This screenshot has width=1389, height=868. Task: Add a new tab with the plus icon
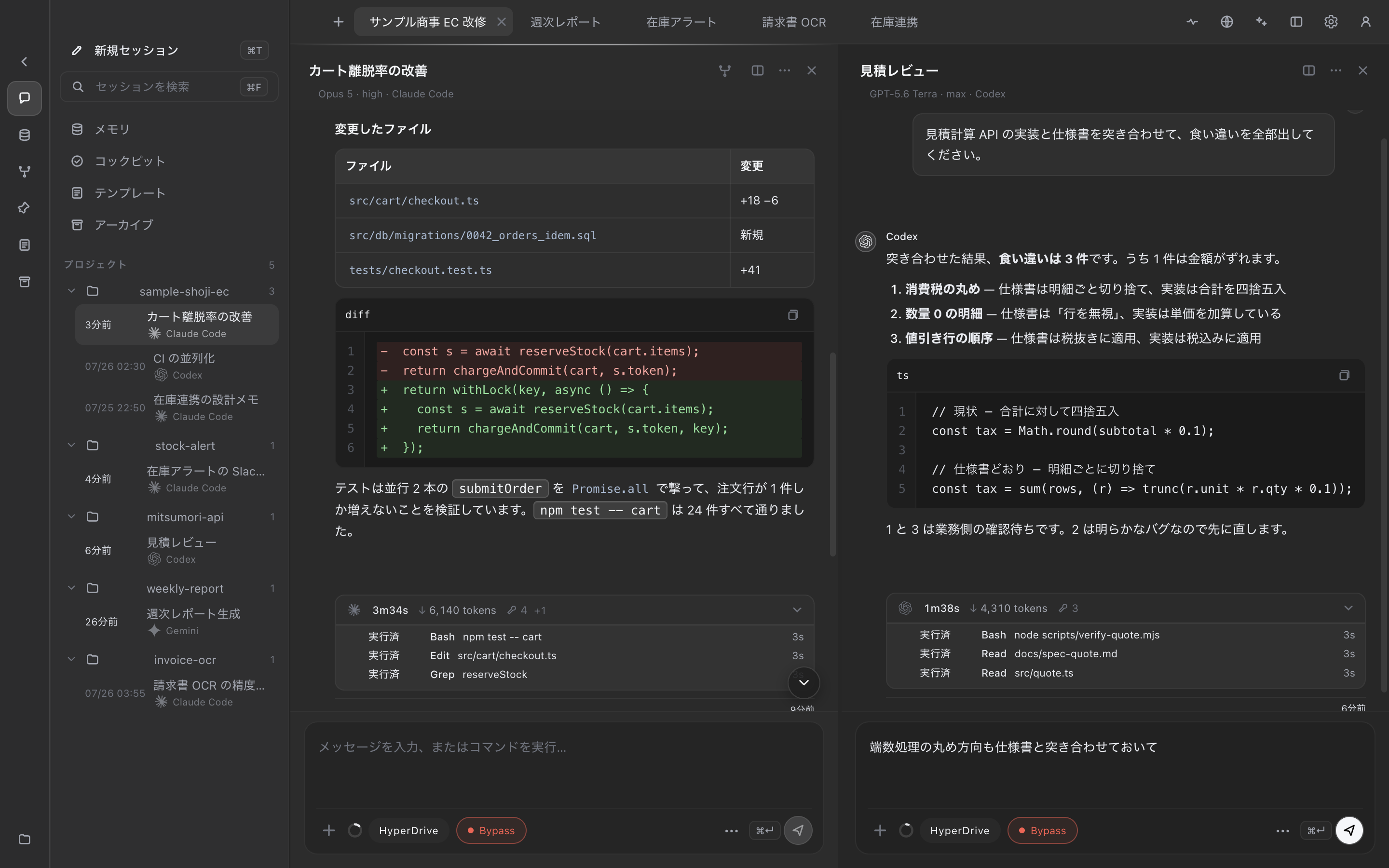tap(339, 22)
